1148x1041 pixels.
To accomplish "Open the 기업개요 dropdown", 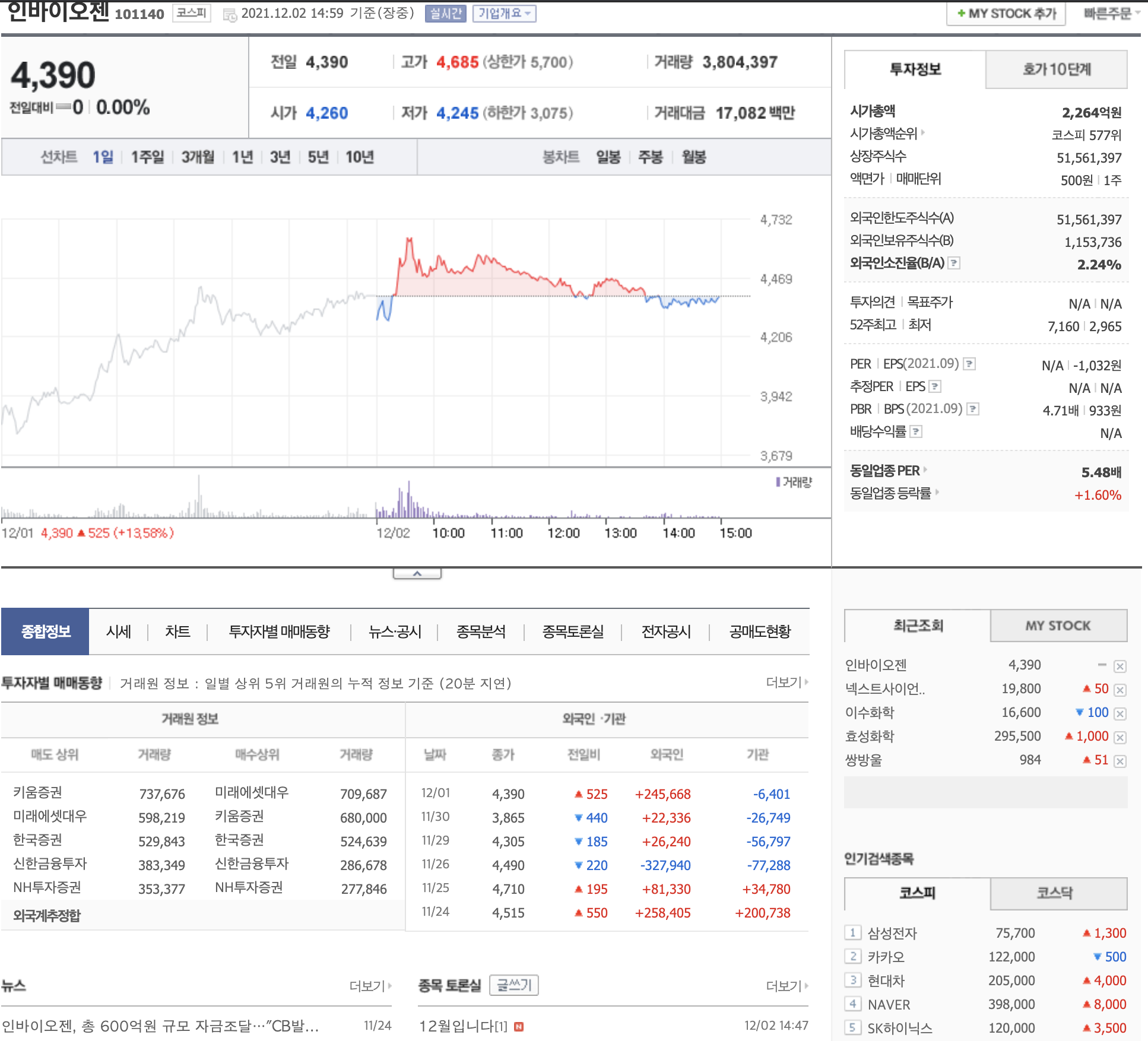I will pyautogui.click(x=504, y=14).
